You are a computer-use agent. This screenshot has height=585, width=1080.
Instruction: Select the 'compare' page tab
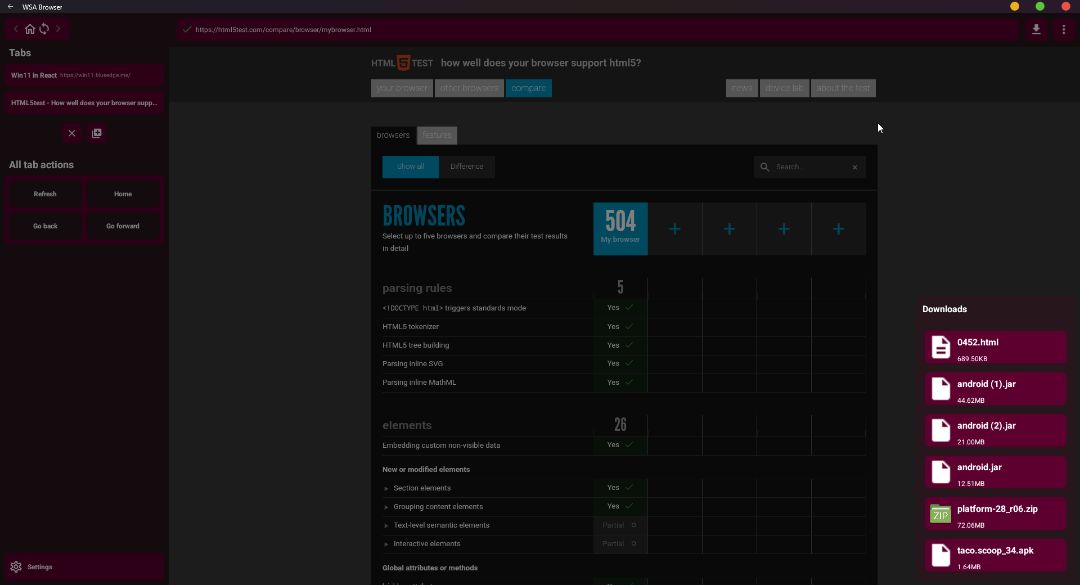click(528, 88)
